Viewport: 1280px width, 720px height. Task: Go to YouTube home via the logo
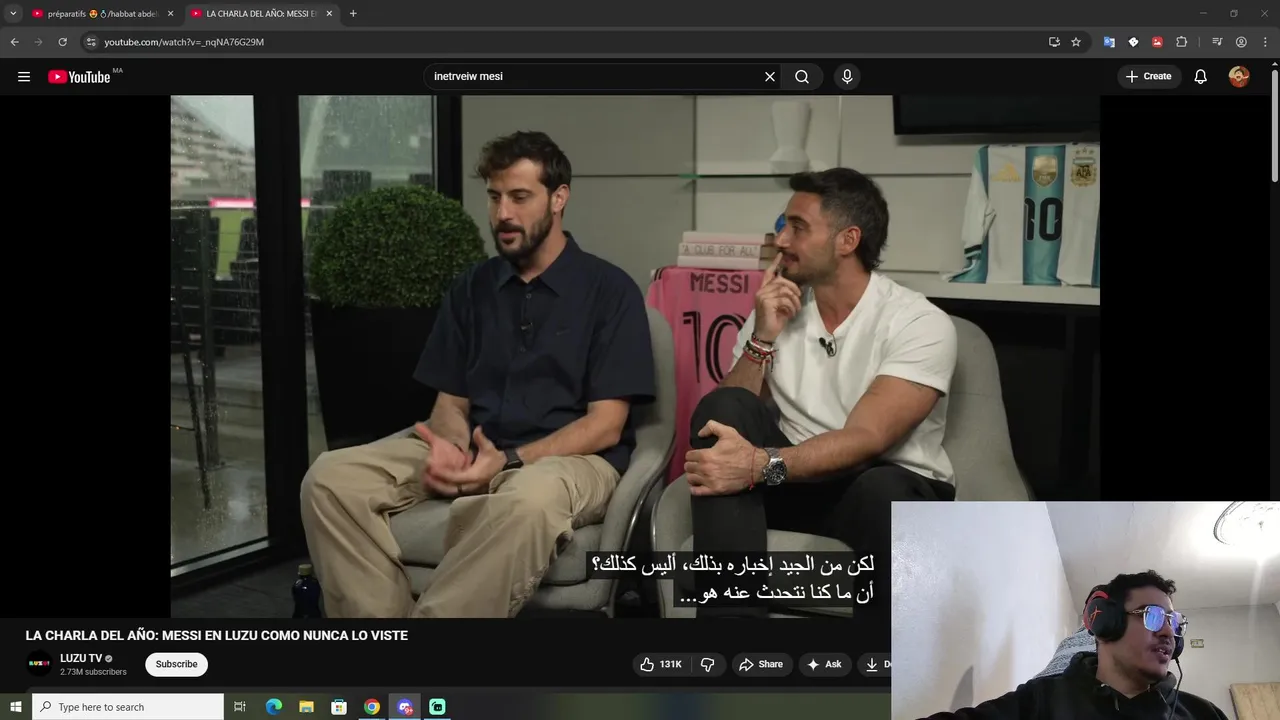pos(79,77)
